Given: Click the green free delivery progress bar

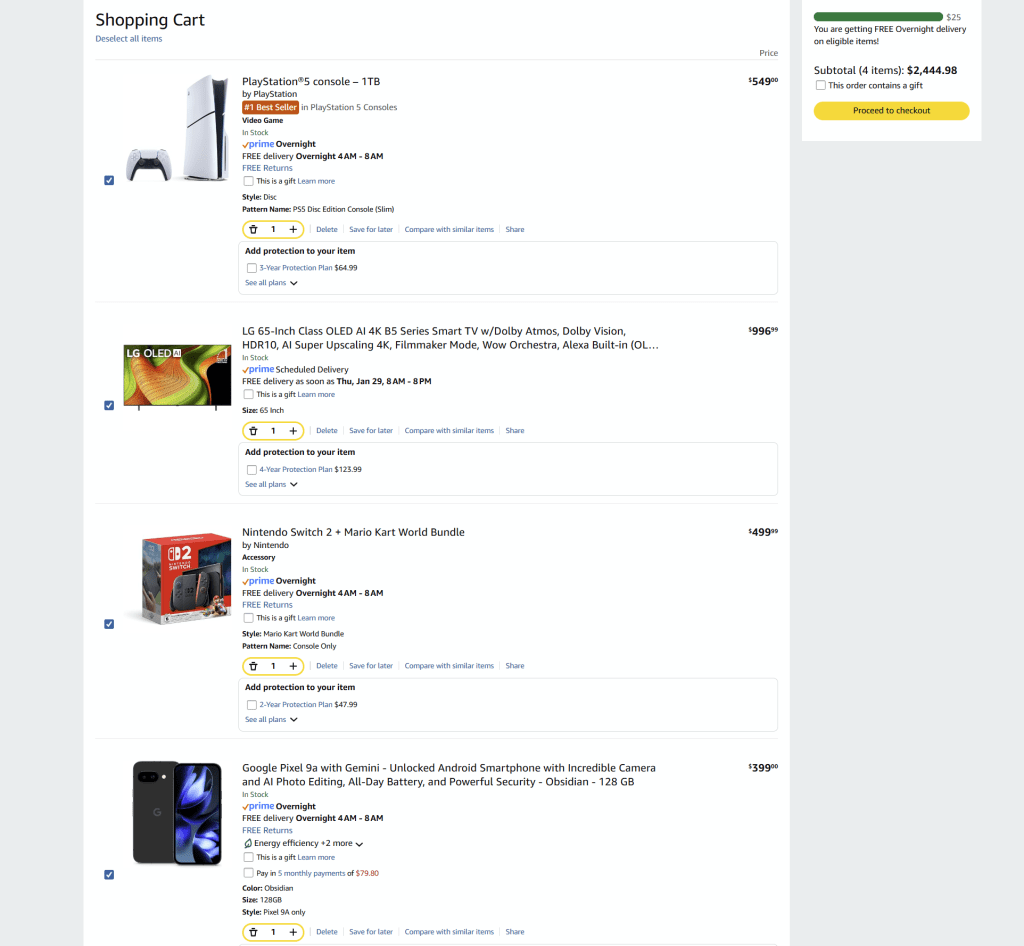Looking at the screenshot, I should click(x=878, y=17).
